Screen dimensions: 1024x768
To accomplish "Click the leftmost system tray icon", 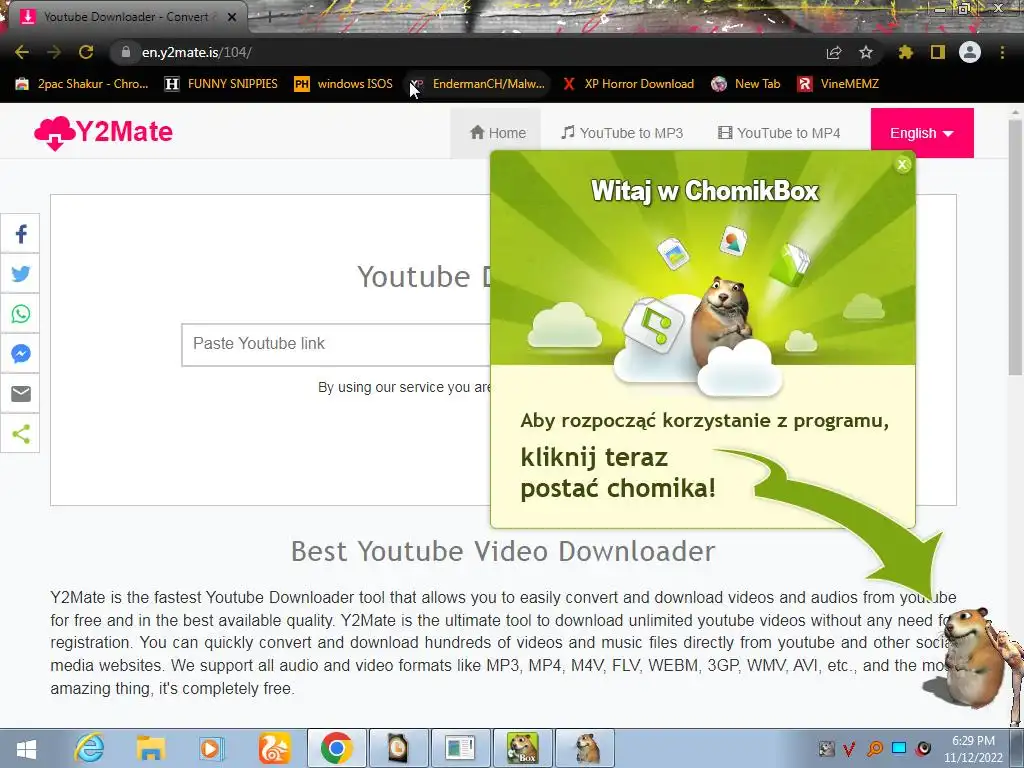I will (826, 748).
